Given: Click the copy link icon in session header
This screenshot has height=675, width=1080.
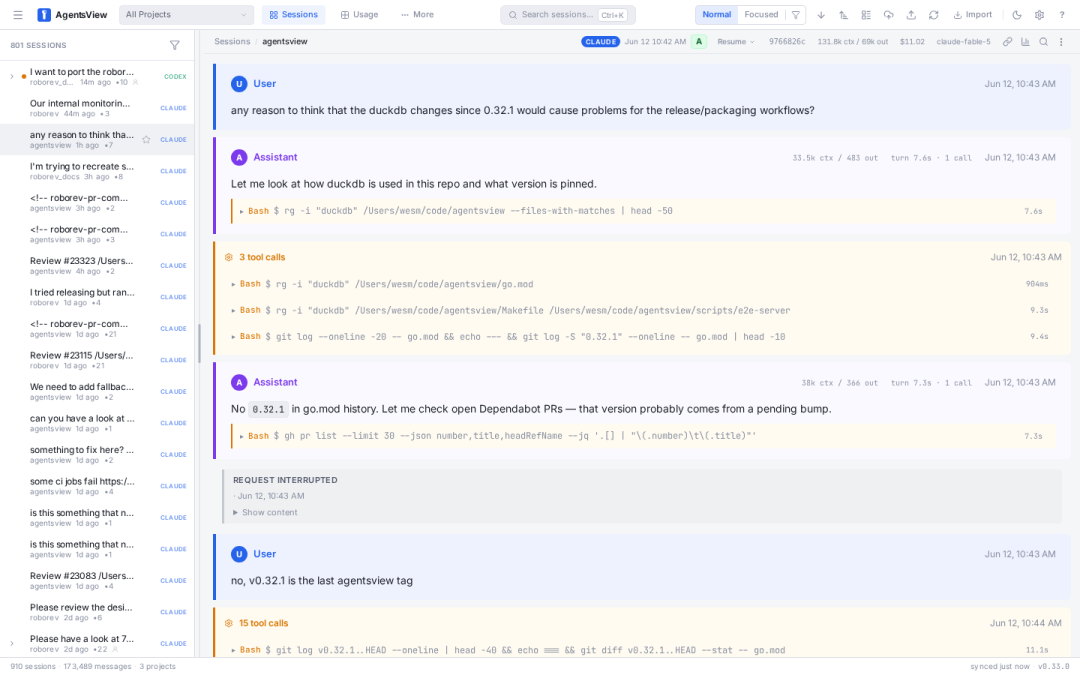Looking at the screenshot, I should pos(1007,42).
